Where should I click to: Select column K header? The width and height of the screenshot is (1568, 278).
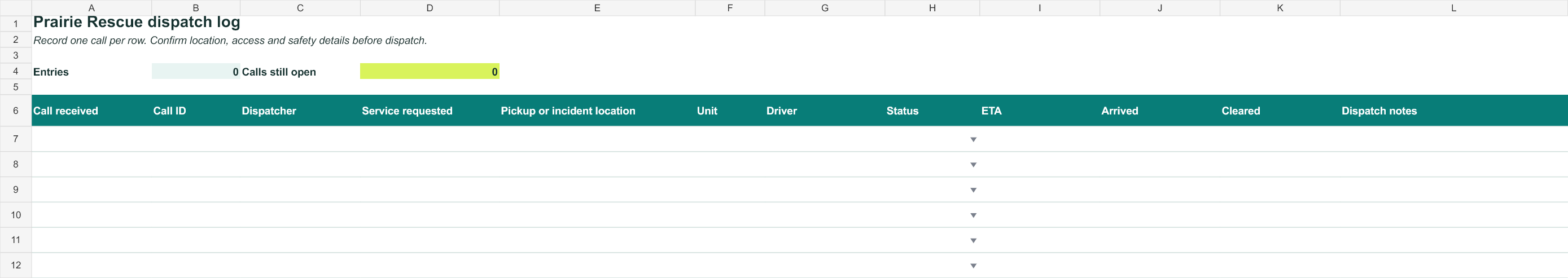click(x=1280, y=8)
